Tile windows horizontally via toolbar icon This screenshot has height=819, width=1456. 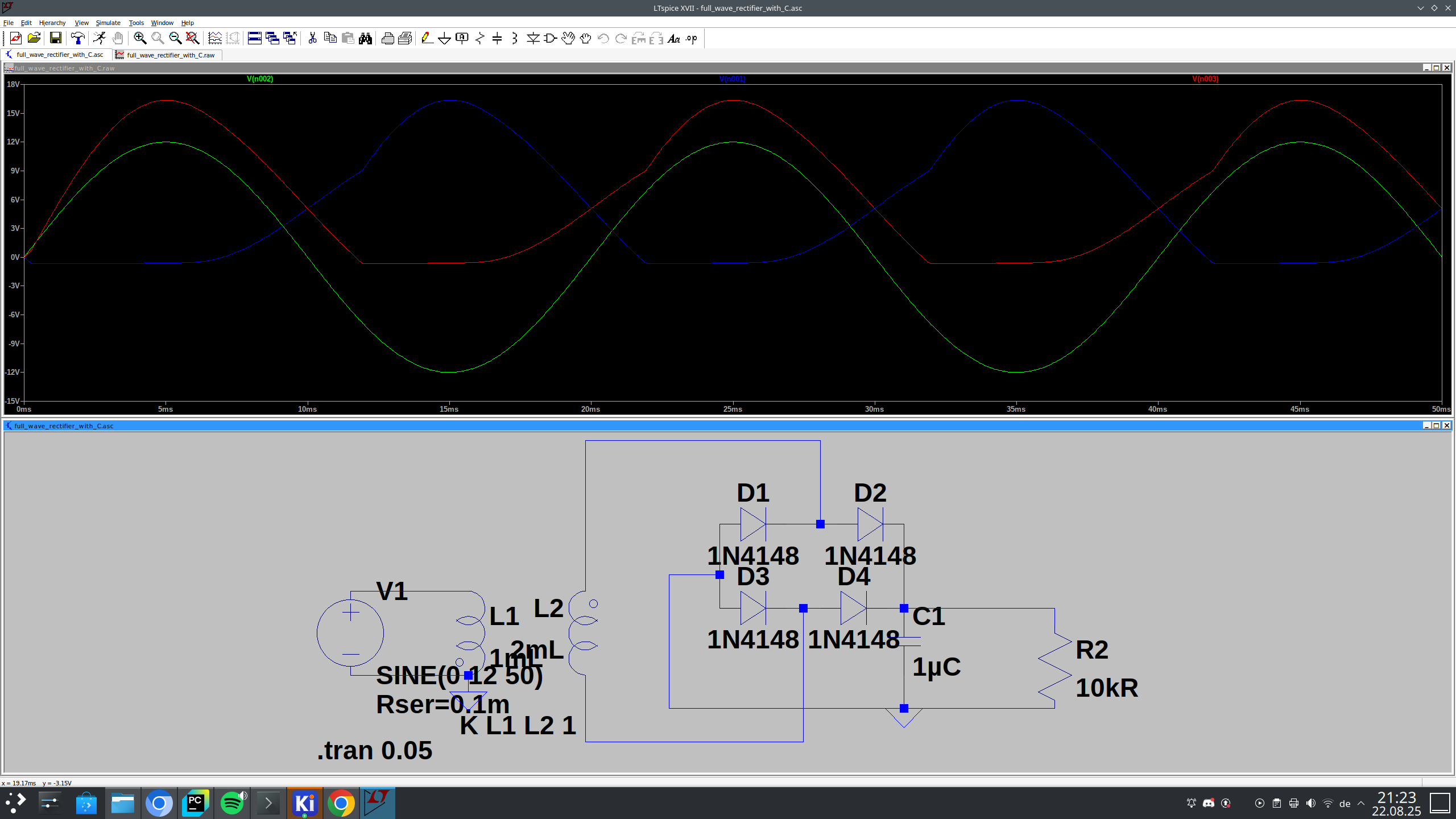[x=255, y=38]
